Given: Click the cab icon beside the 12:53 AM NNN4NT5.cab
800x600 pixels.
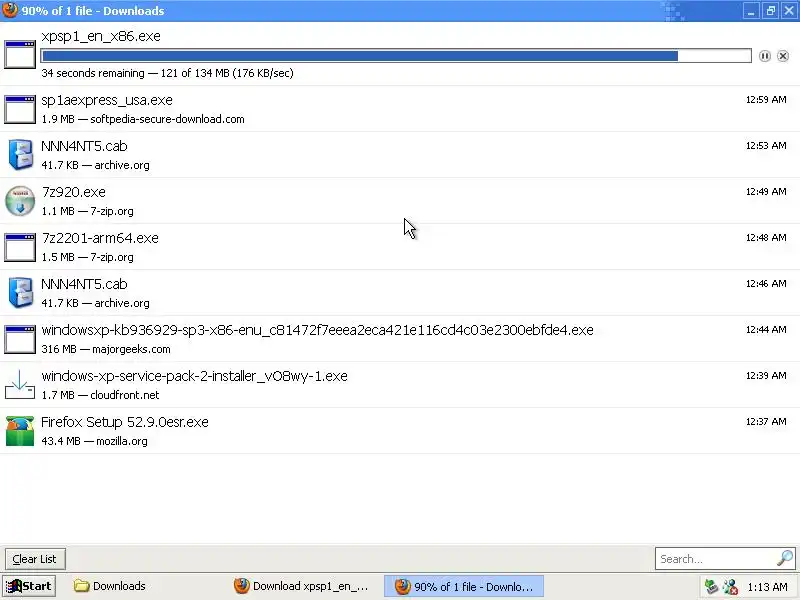Looking at the screenshot, I should (x=20, y=155).
